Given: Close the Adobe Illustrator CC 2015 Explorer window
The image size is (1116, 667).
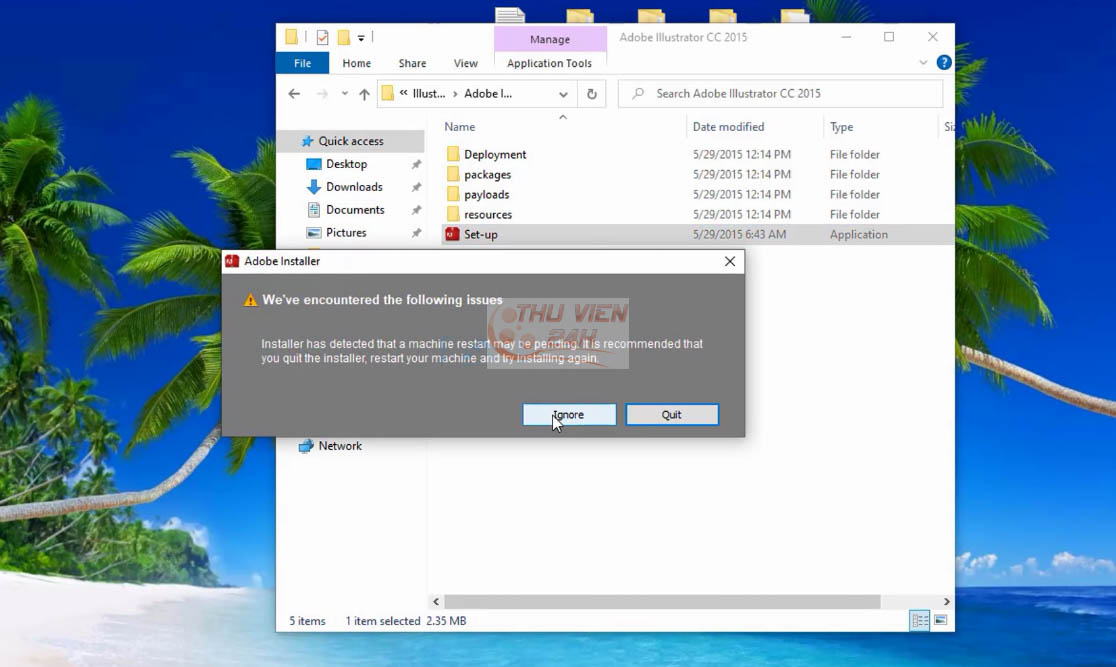Looking at the screenshot, I should (932, 37).
